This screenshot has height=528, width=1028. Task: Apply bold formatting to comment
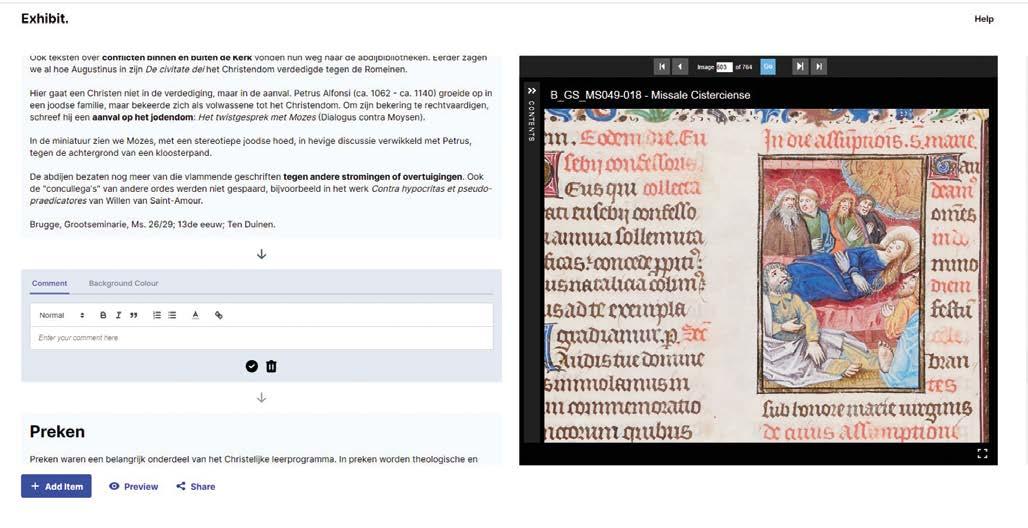(103, 315)
